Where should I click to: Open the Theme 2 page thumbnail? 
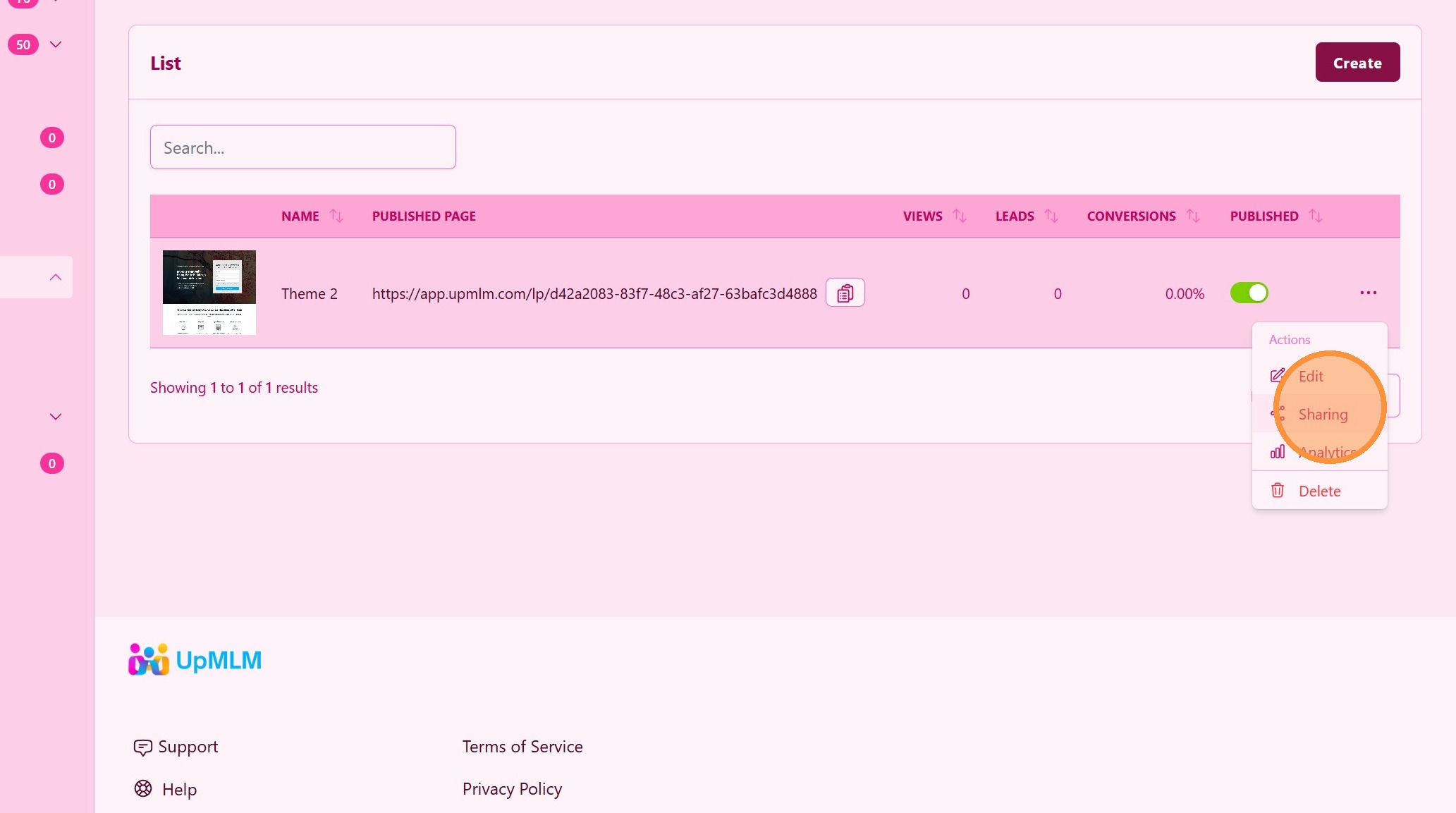coord(209,293)
